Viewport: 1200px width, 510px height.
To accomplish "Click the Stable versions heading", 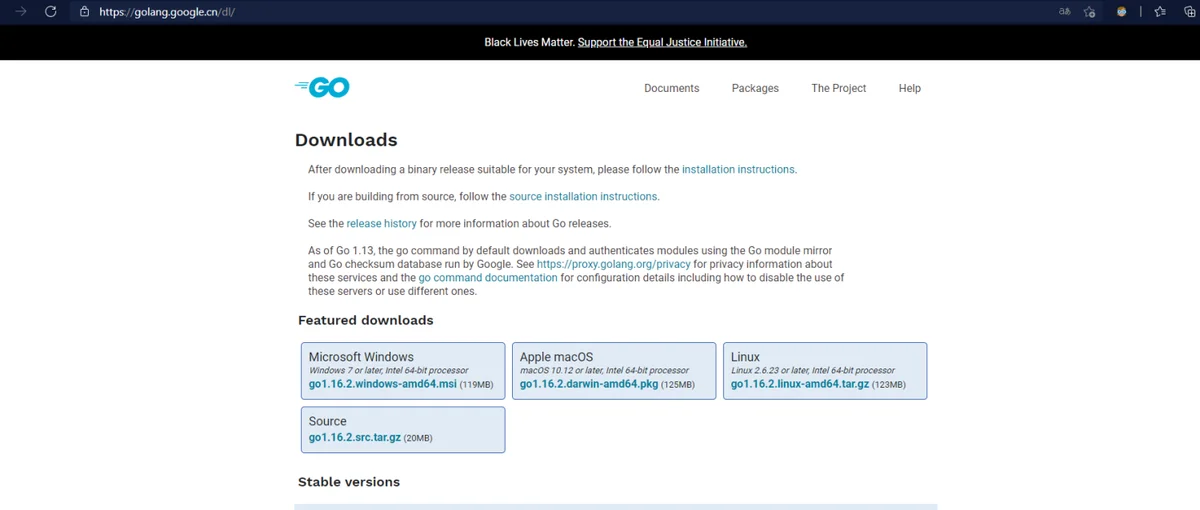I will click(x=349, y=482).
